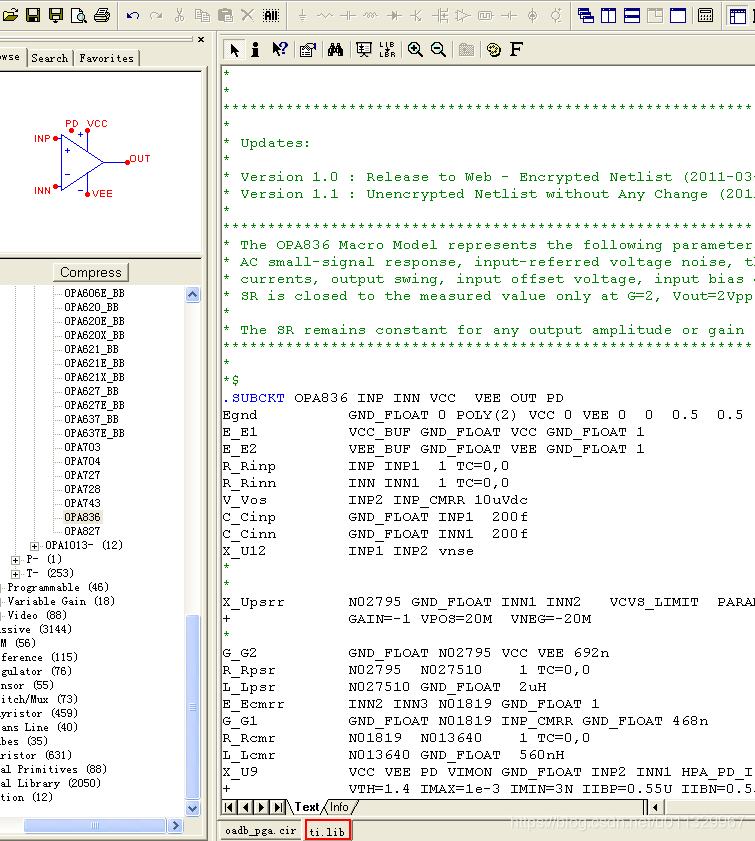Switch to the Favorites tab

[x=107, y=58]
